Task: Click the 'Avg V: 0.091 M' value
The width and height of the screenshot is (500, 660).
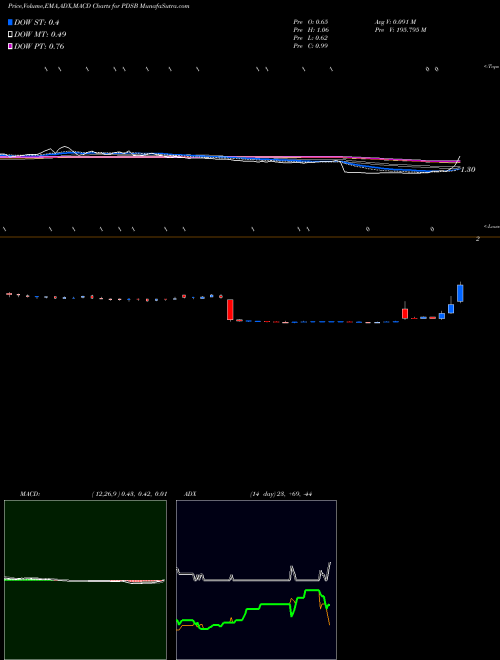Action: 395,22
